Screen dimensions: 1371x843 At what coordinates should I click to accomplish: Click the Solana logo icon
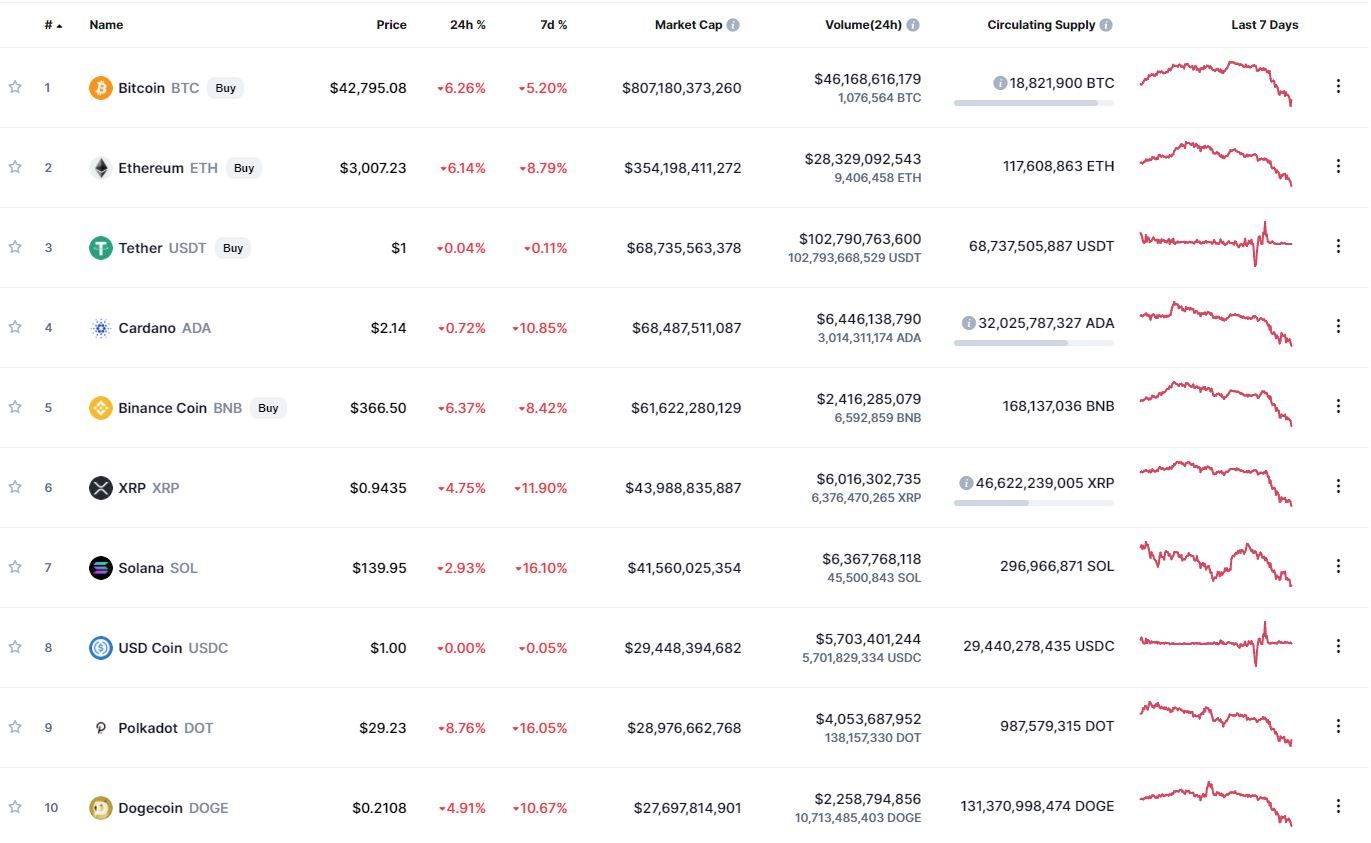coord(100,568)
